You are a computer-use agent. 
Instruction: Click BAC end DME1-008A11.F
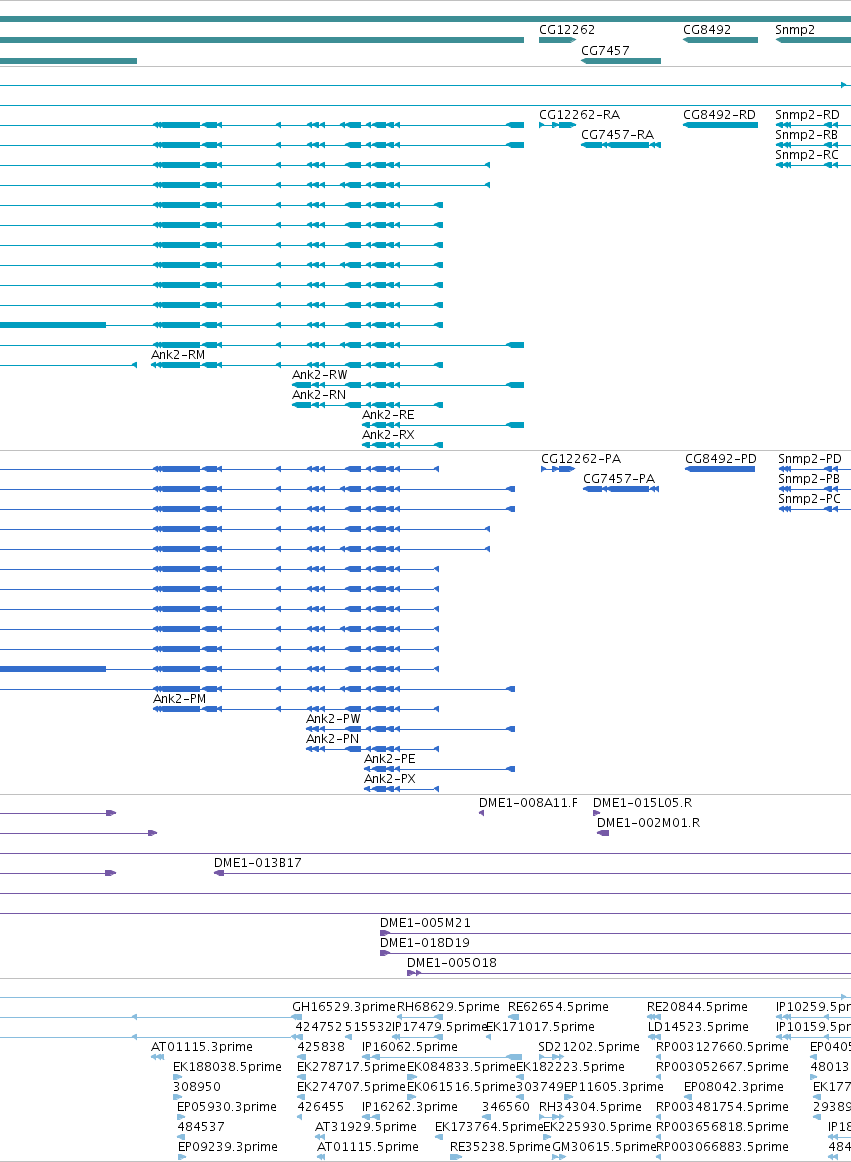[x=529, y=803]
